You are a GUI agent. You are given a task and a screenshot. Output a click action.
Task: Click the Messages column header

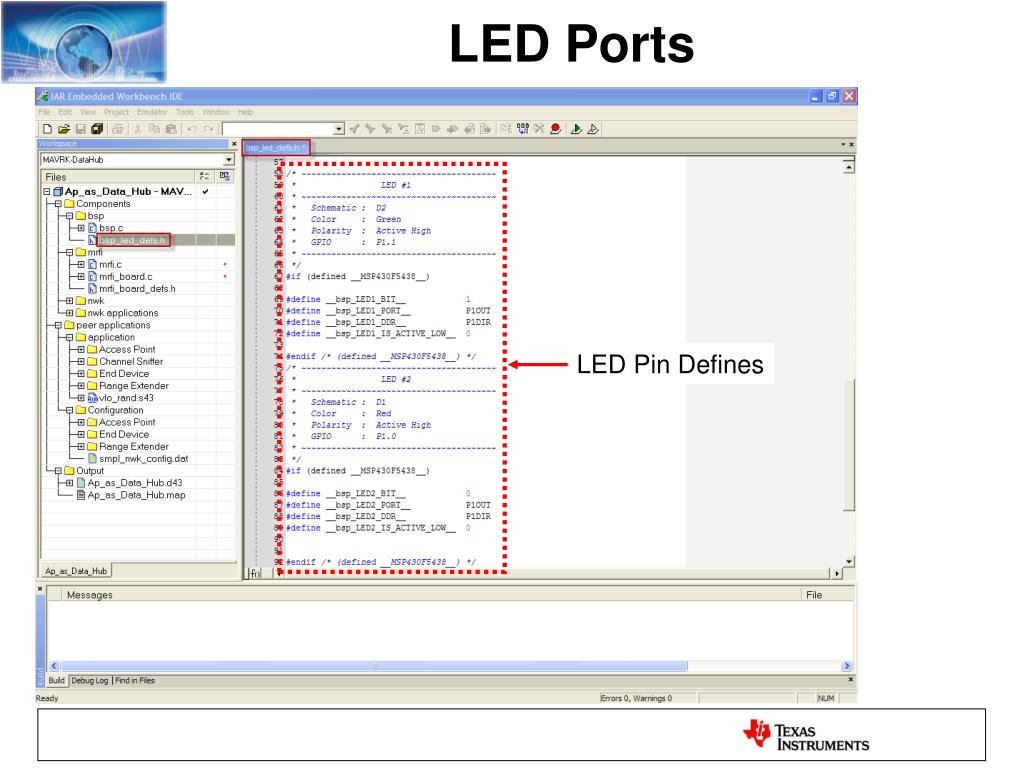(x=429, y=595)
